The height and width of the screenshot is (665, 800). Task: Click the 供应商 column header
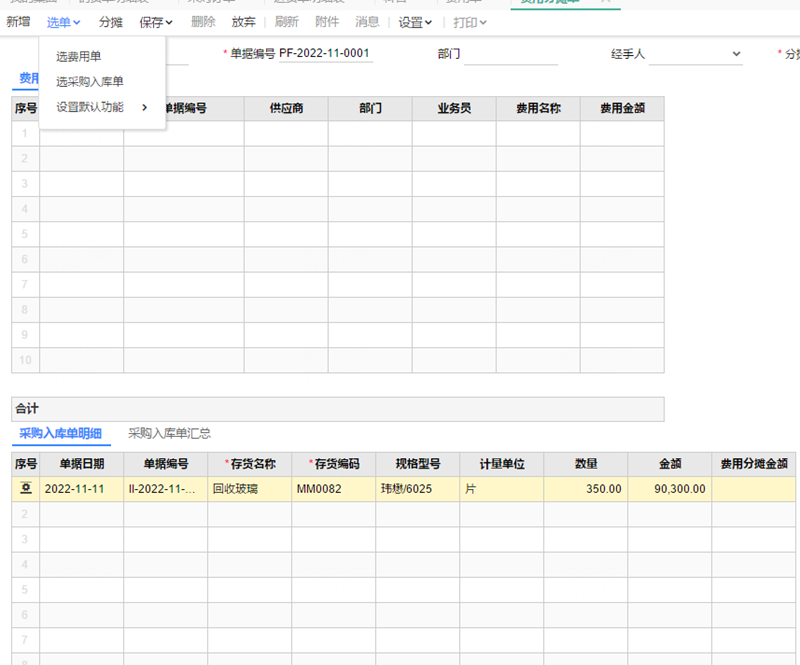coord(286,109)
